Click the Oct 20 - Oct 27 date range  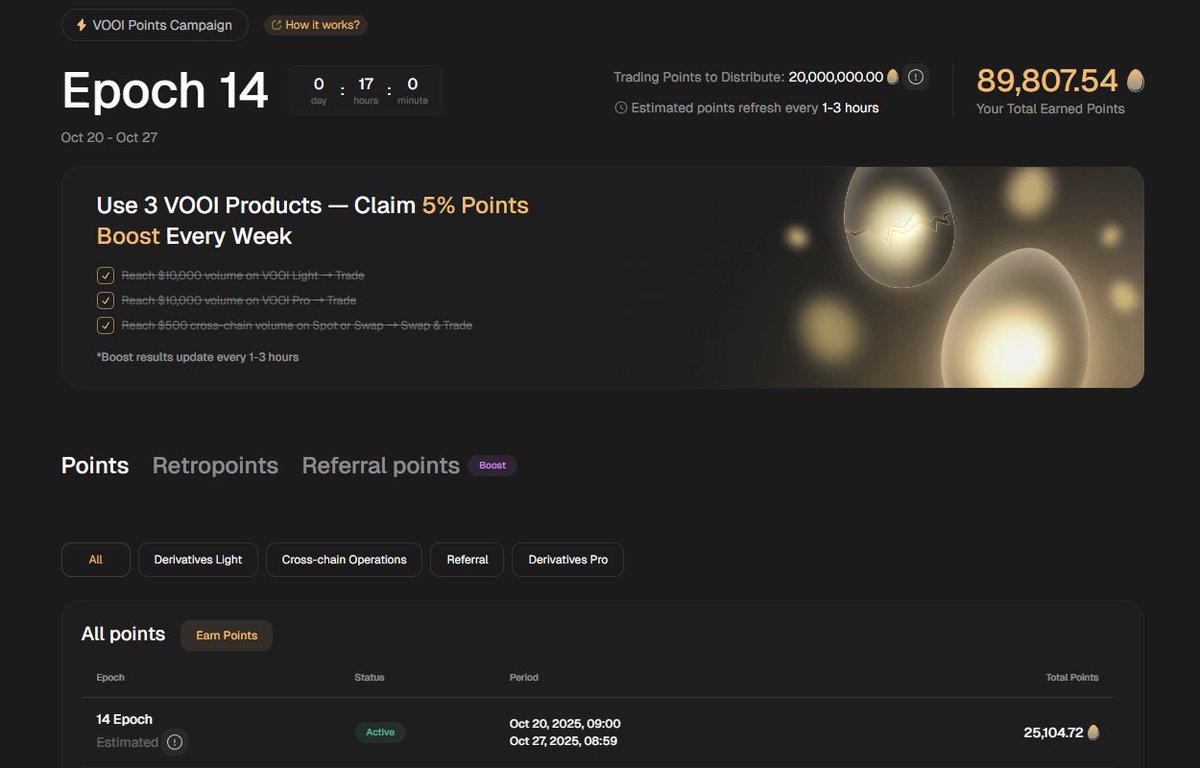pos(109,137)
